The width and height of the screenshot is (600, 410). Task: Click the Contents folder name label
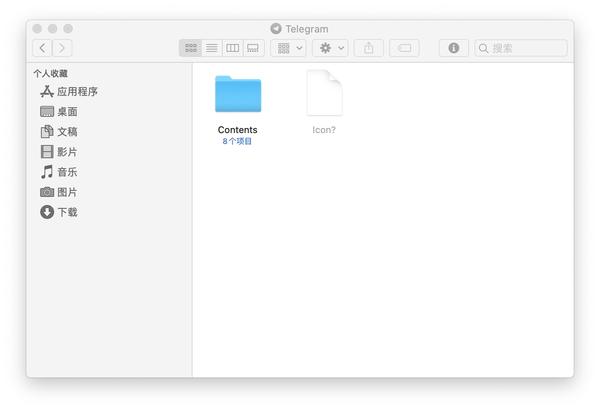click(x=238, y=130)
